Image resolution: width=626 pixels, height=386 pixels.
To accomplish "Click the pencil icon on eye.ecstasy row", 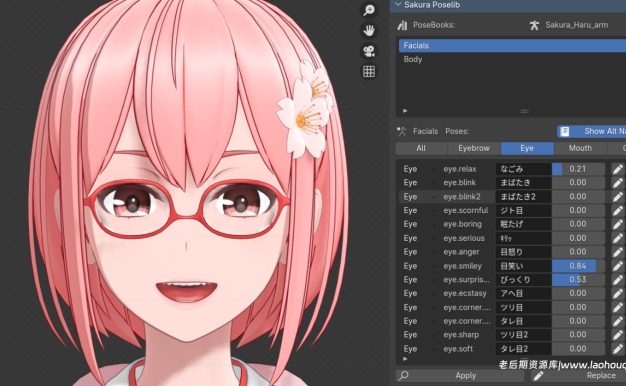I will (618, 294).
